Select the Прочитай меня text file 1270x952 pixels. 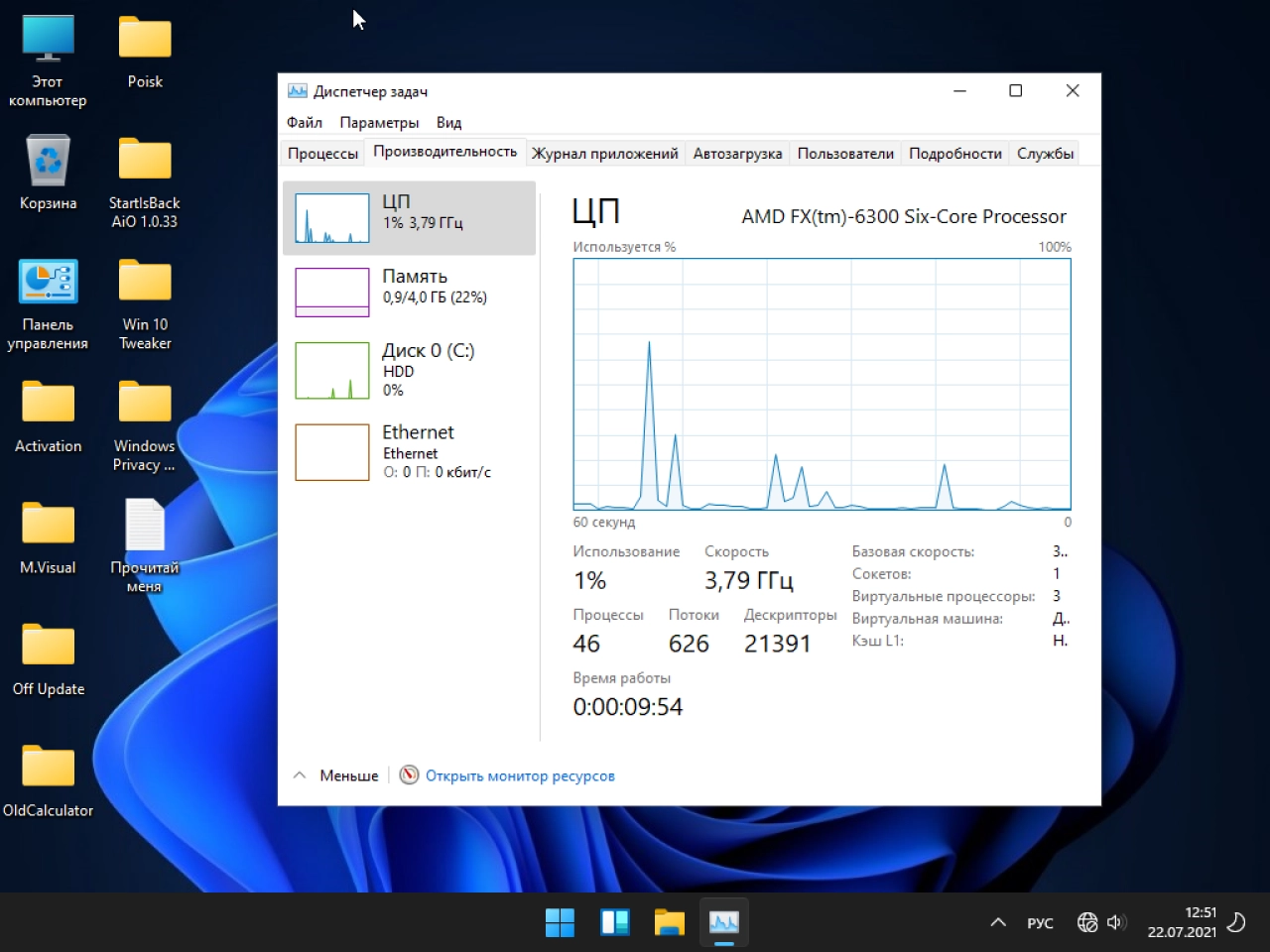point(145,546)
